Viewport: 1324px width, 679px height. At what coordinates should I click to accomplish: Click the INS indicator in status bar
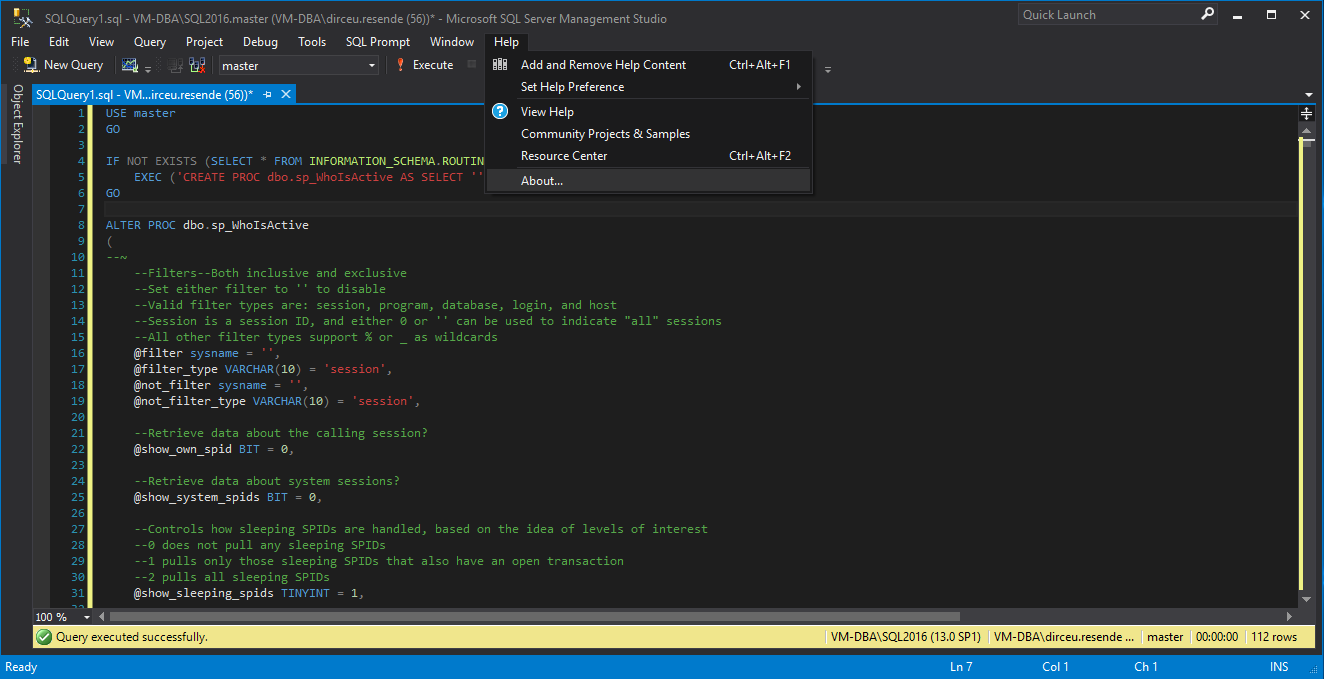pyautogui.click(x=1279, y=667)
